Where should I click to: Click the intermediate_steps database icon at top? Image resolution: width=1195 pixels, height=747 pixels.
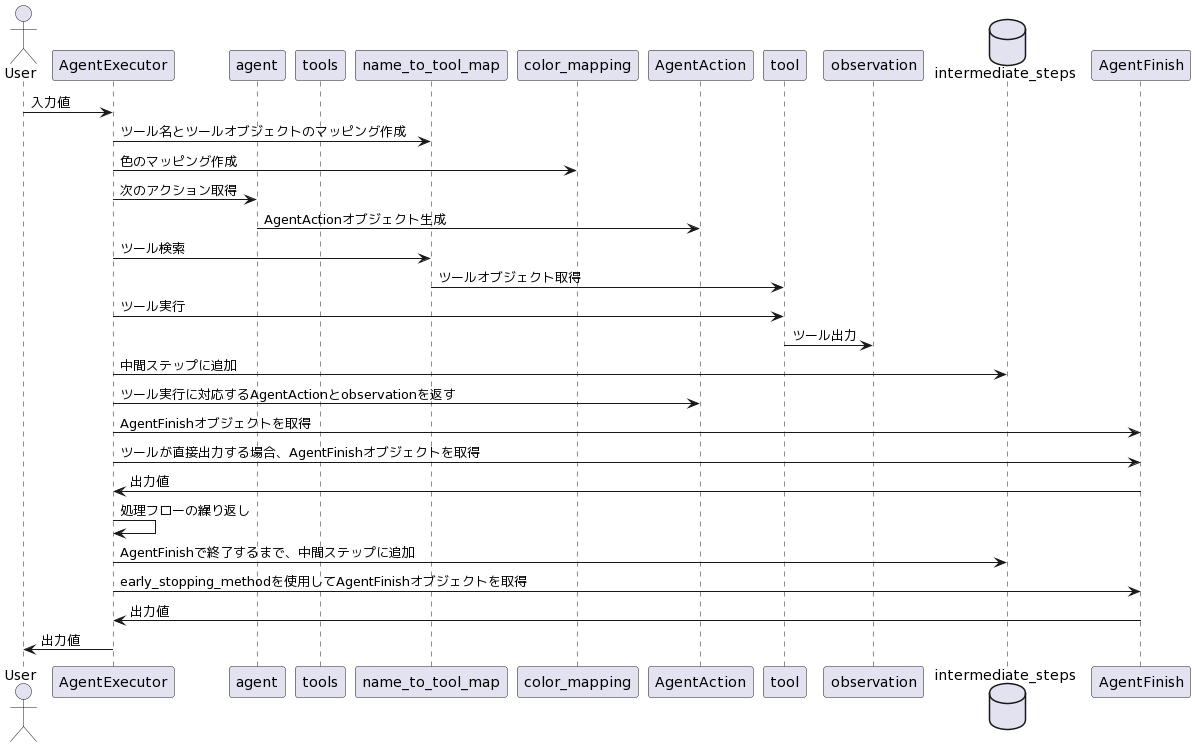[x=1007, y=43]
